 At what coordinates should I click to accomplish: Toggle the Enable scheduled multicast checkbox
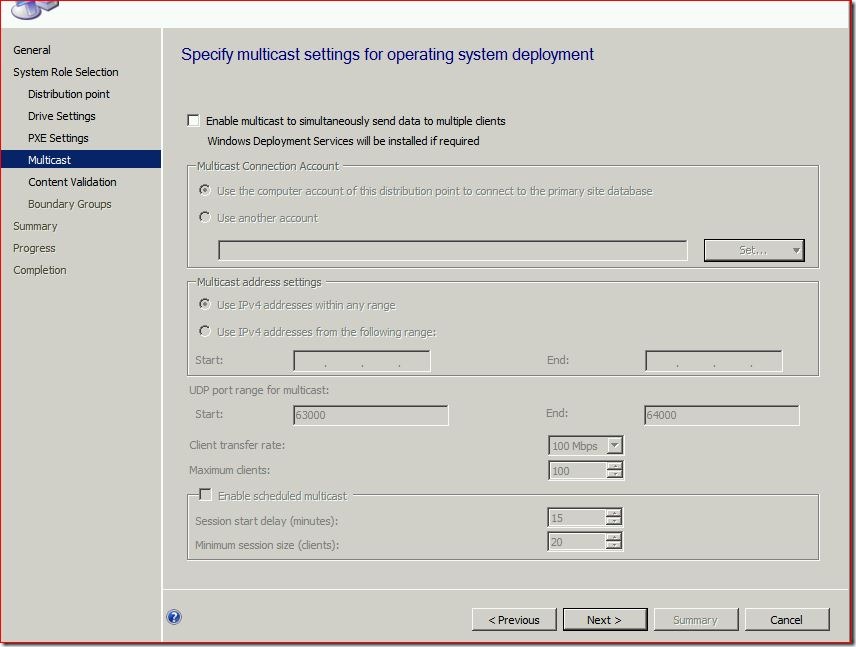coord(205,495)
